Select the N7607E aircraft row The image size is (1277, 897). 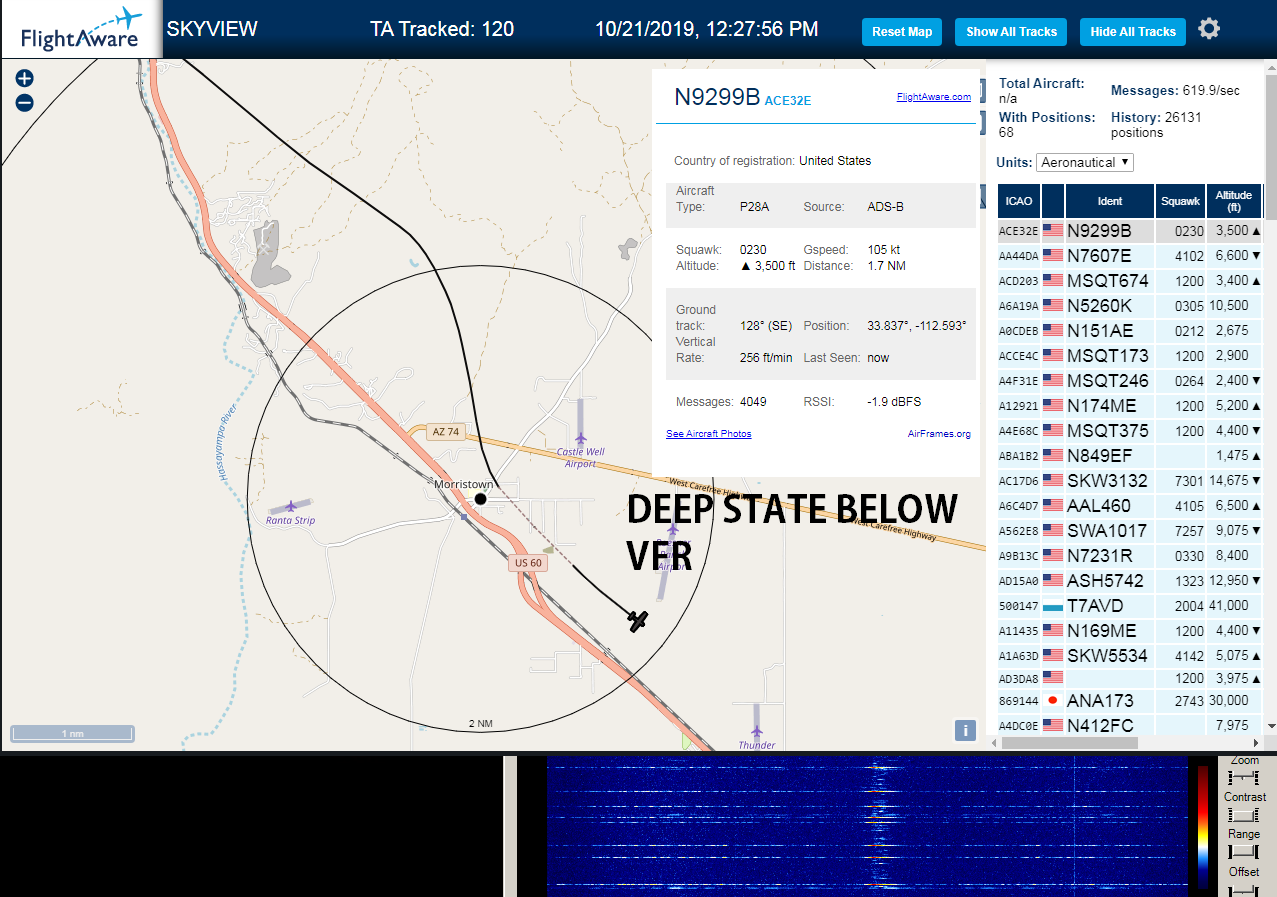pos(1130,256)
